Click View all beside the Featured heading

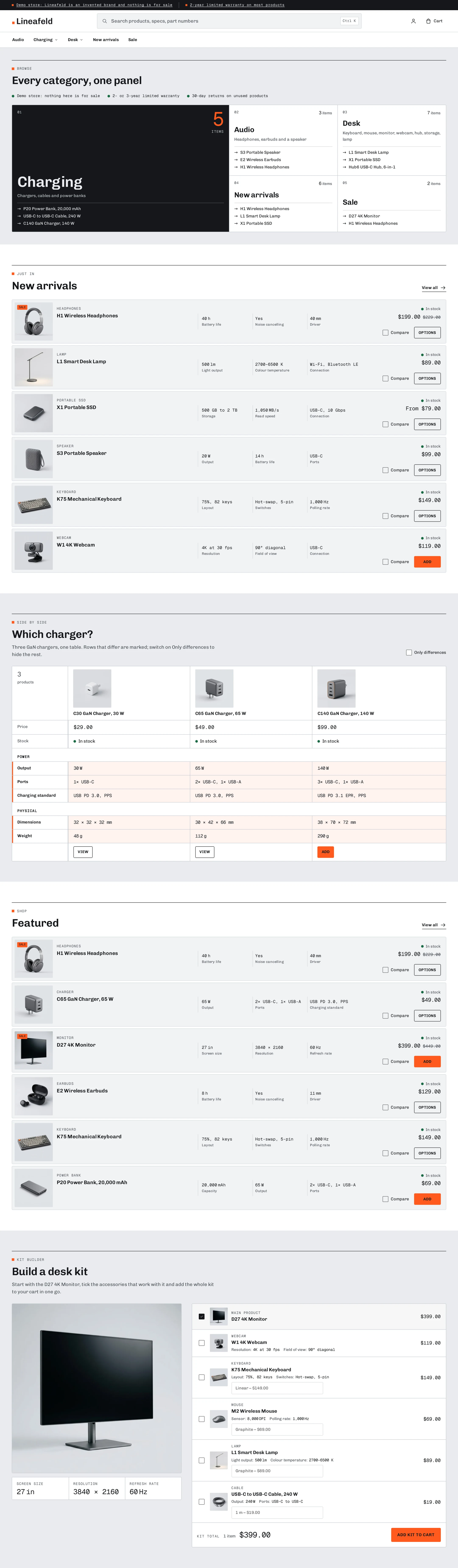(434, 925)
